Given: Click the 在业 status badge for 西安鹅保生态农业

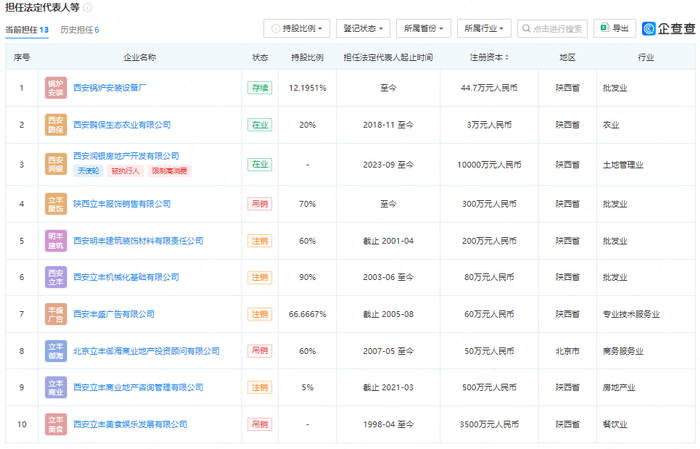Looking at the screenshot, I should tap(260, 125).
